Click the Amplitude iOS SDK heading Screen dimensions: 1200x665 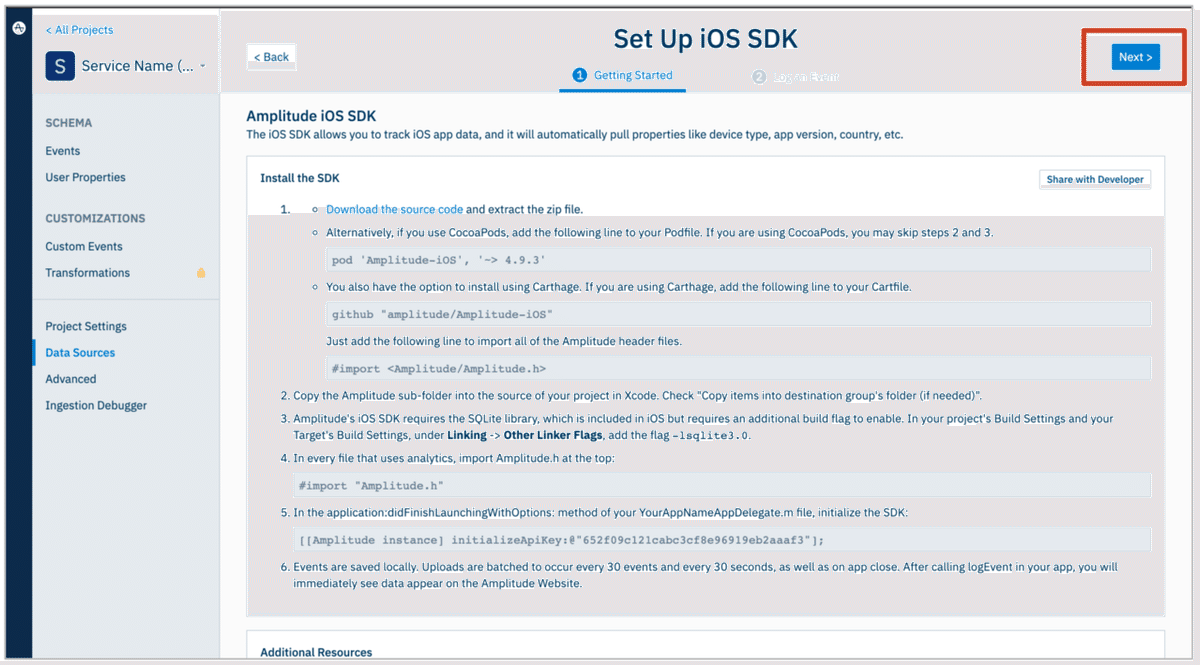pos(311,116)
